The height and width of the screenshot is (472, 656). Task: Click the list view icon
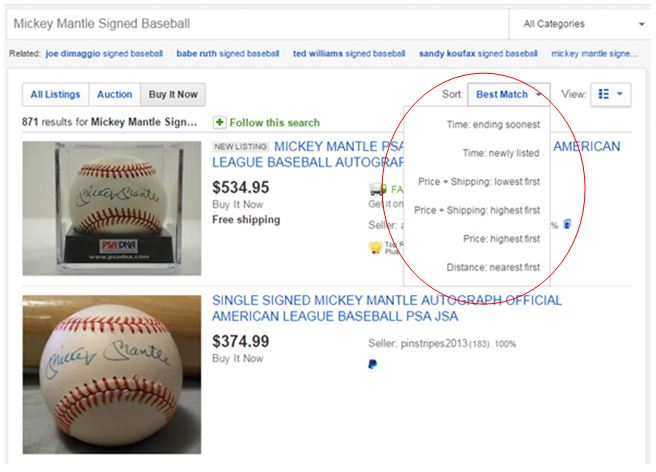[604, 94]
